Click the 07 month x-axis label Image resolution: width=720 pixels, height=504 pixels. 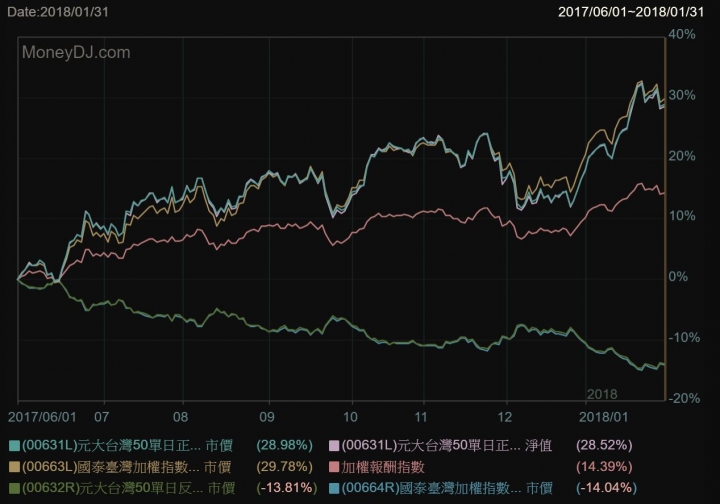101,417
